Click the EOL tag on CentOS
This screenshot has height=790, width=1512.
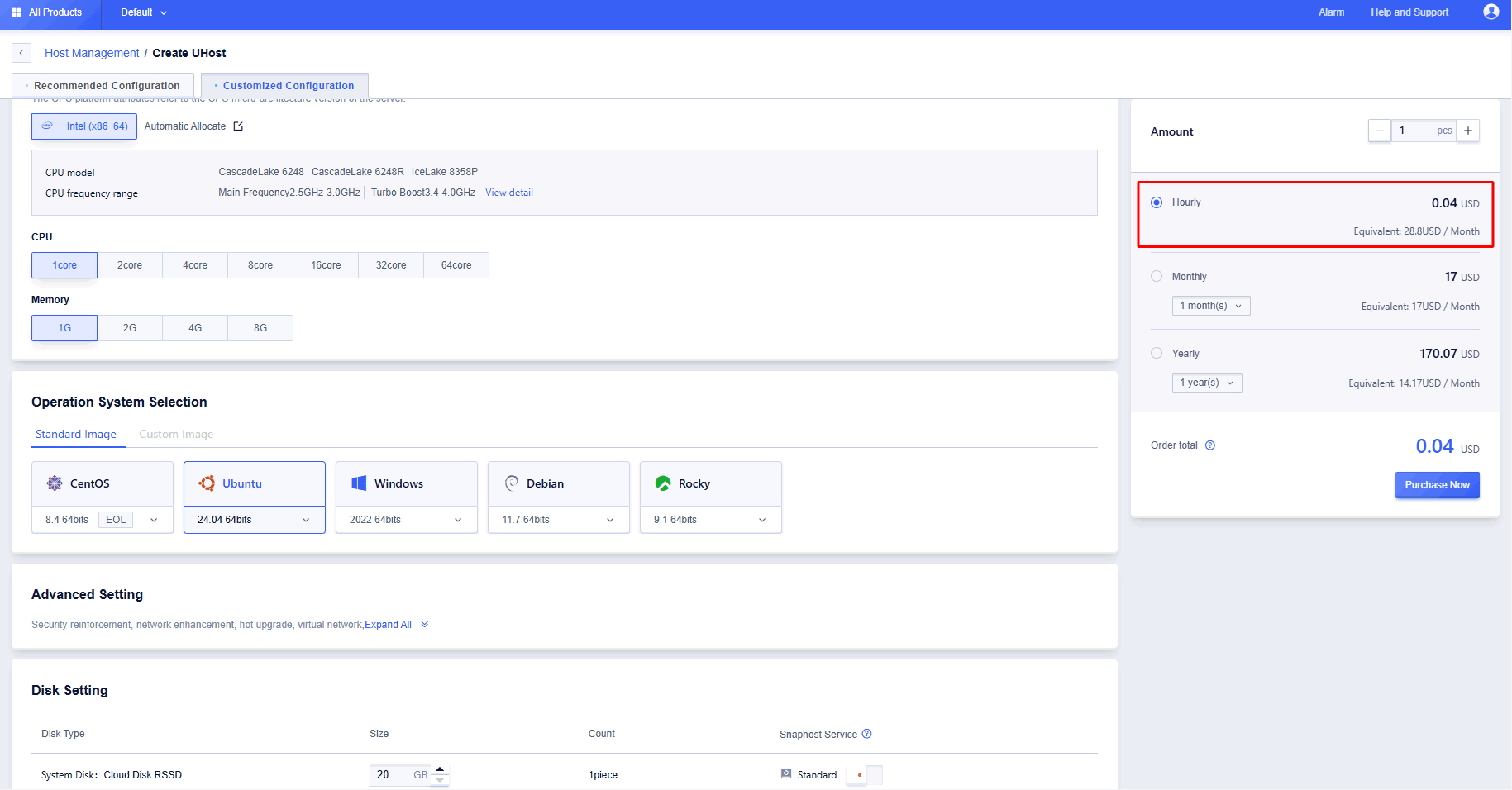tap(116, 520)
